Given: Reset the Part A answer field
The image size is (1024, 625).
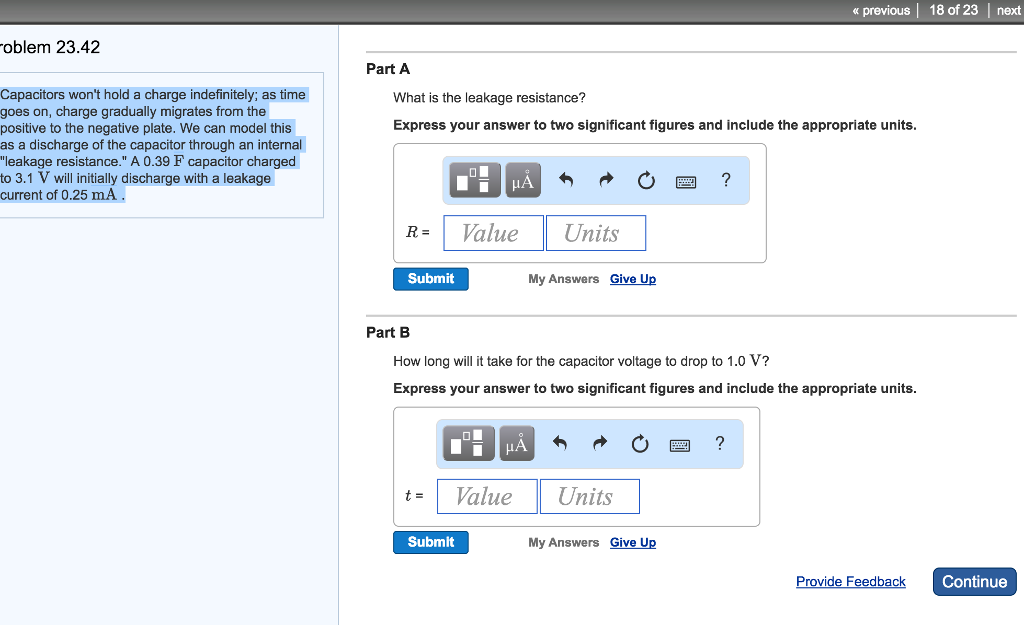Looking at the screenshot, I should 646,181.
